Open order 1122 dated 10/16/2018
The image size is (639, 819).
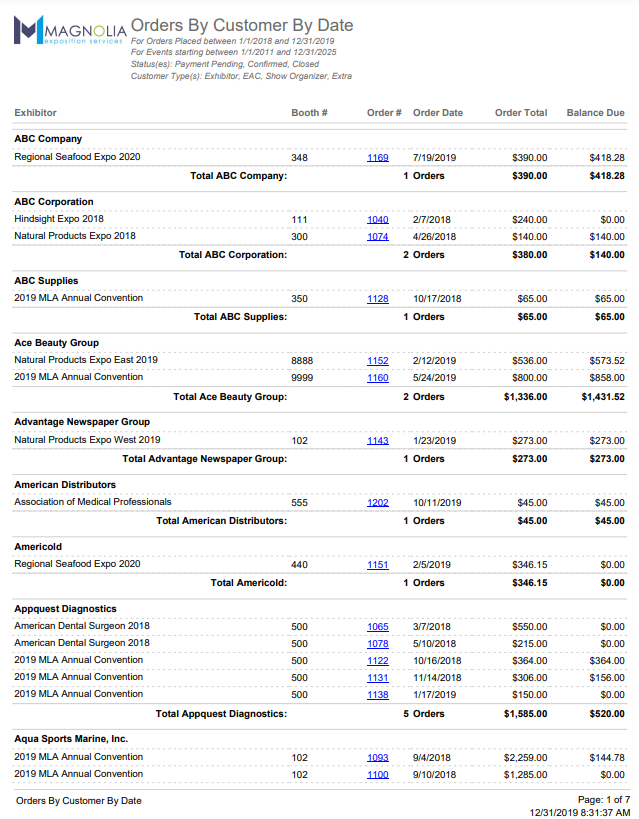(x=377, y=661)
